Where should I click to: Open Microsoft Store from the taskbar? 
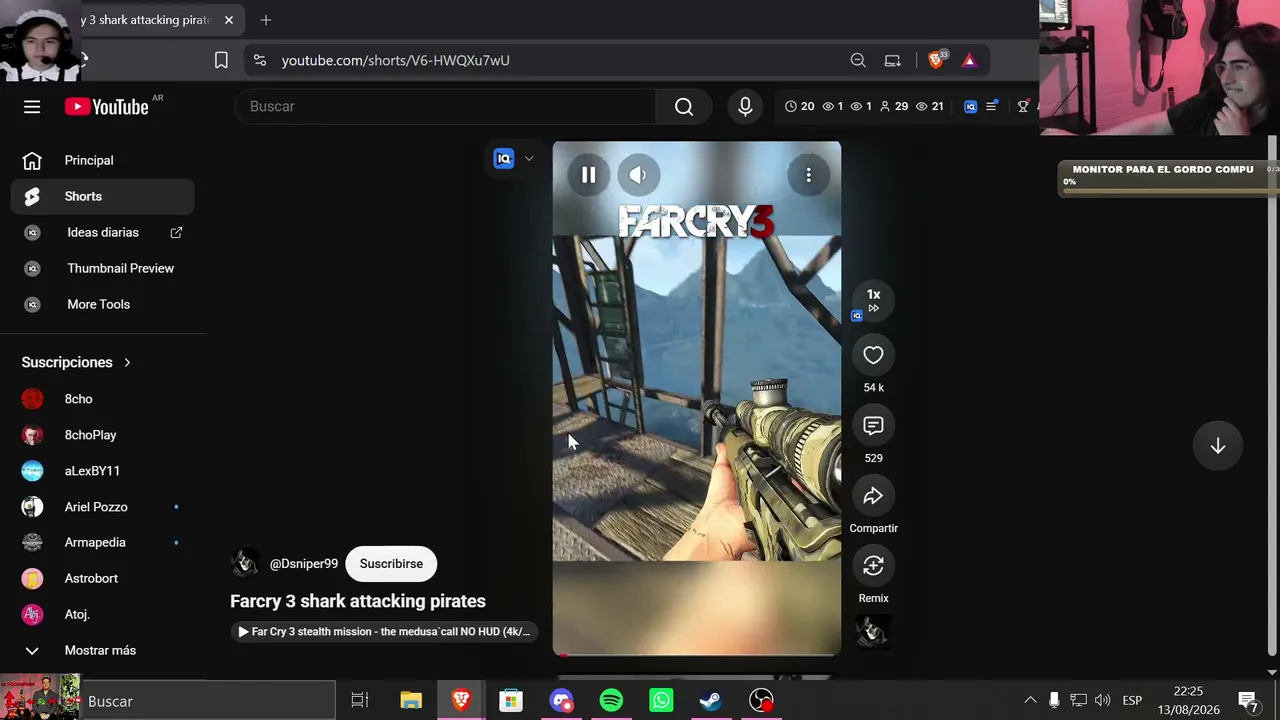(x=511, y=701)
